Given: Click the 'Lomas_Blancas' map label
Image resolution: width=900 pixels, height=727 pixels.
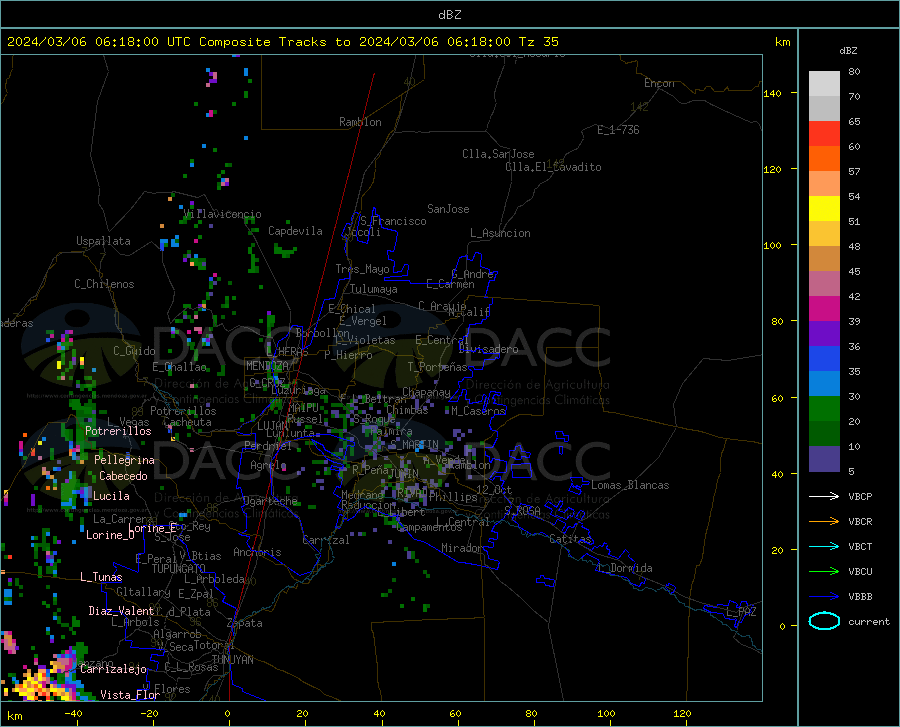Looking at the screenshot, I should [630, 485].
